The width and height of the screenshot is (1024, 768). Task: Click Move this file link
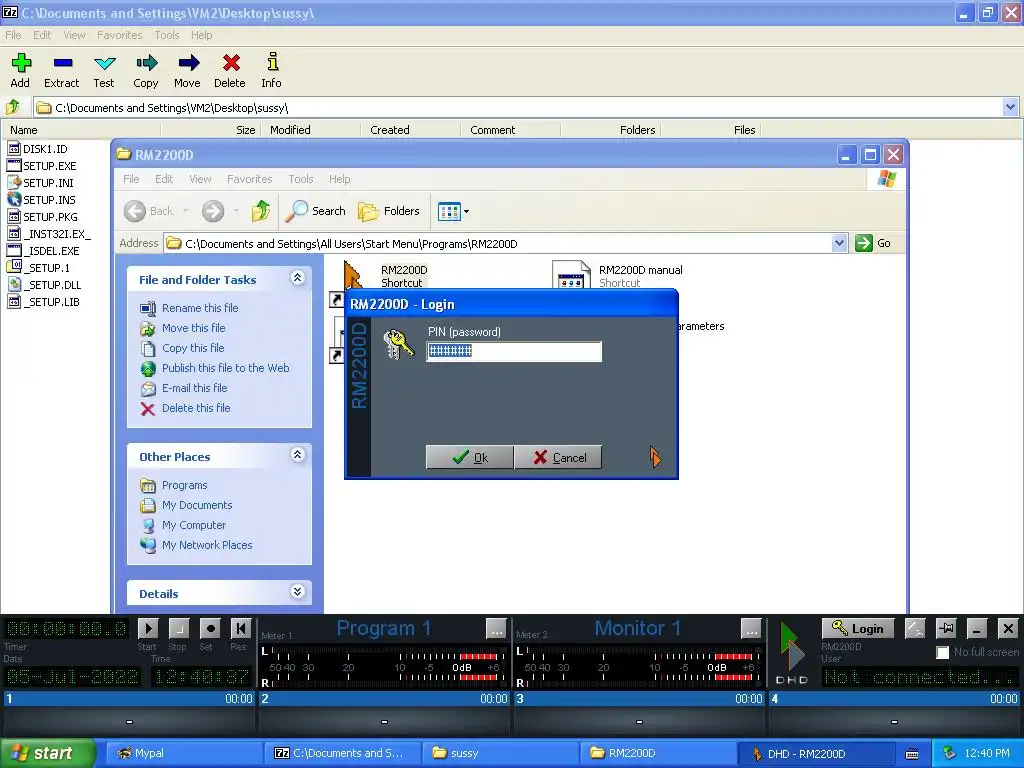click(193, 328)
